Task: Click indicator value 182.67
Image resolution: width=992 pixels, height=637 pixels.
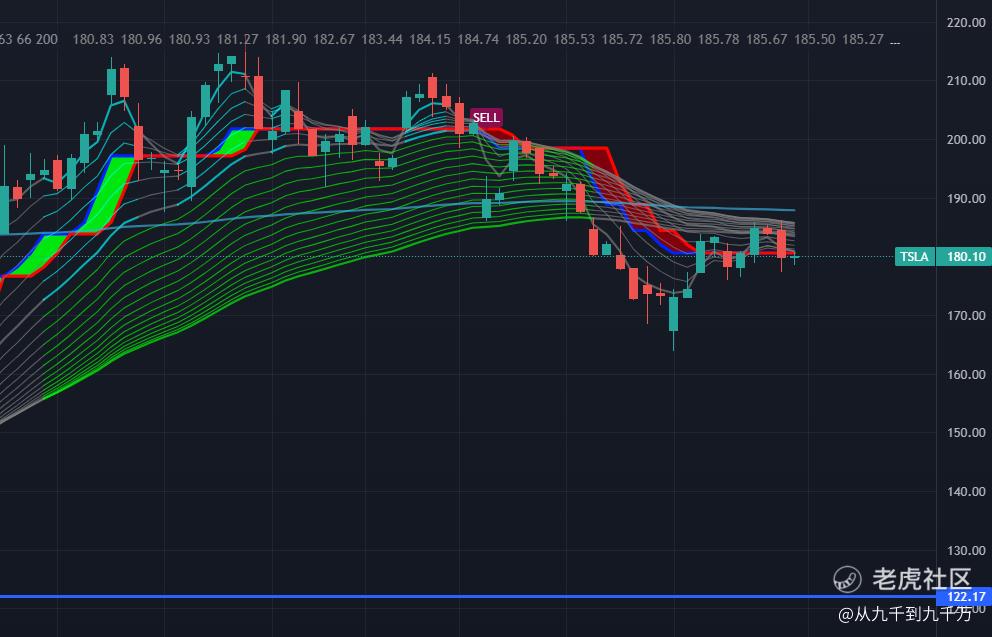Action: (x=333, y=39)
